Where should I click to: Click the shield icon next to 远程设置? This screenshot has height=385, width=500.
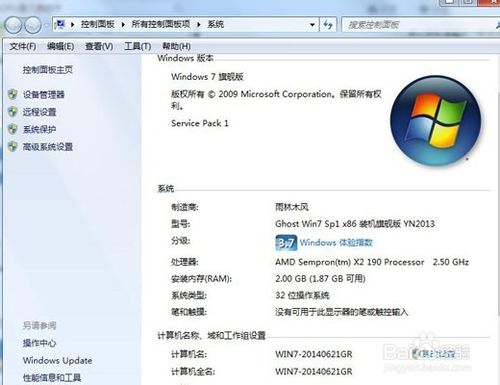[13, 112]
